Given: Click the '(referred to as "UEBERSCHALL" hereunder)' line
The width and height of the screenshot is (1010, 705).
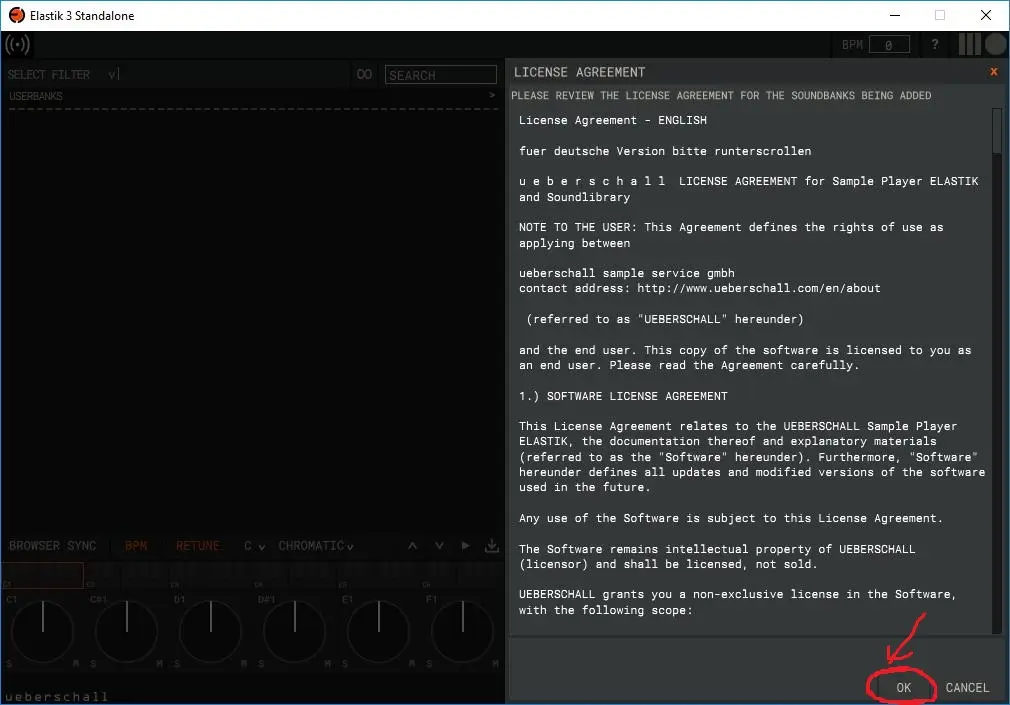Looking at the screenshot, I should pos(665,319).
